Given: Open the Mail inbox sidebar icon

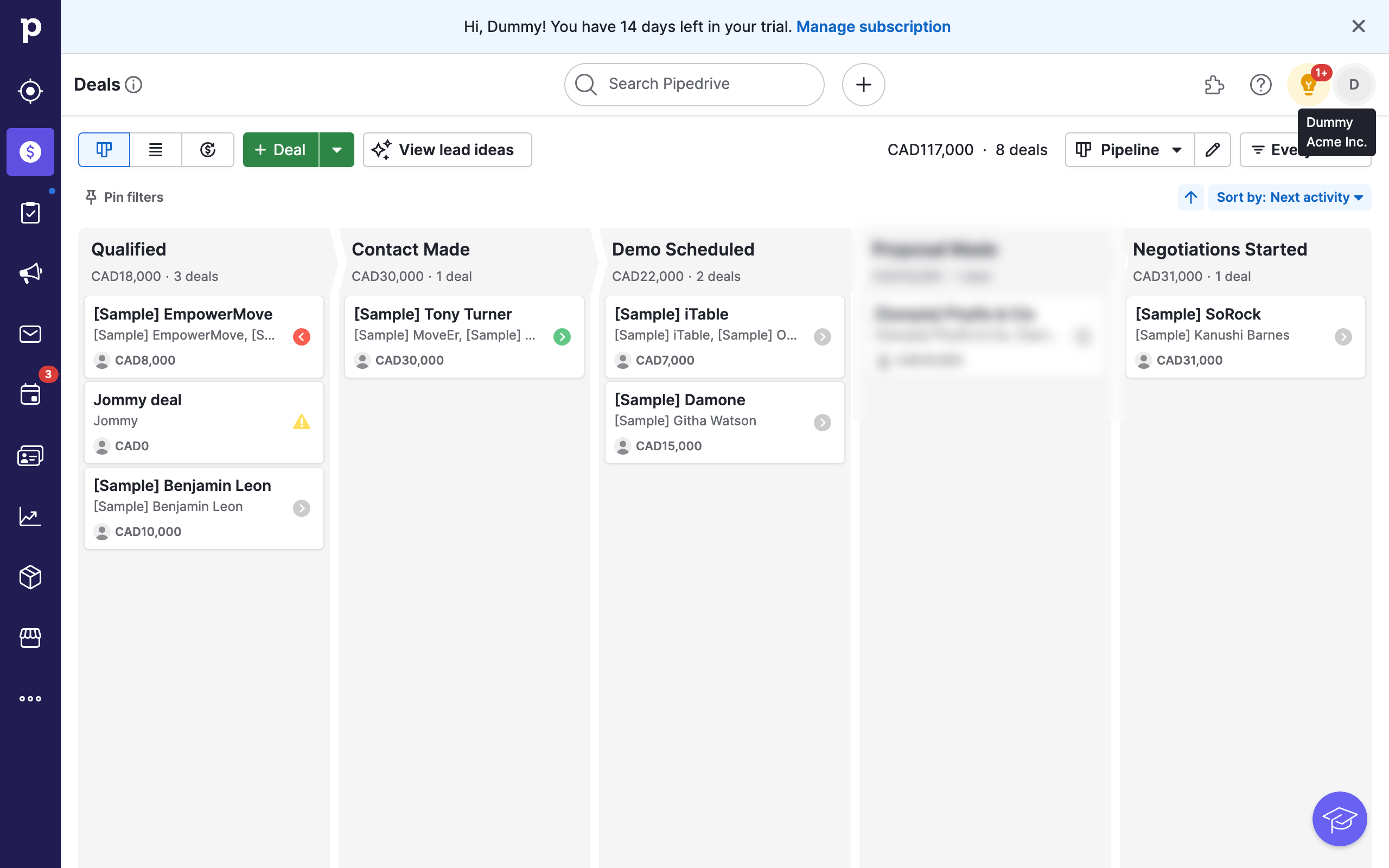Looking at the screenshot, I should click(30, 334).
